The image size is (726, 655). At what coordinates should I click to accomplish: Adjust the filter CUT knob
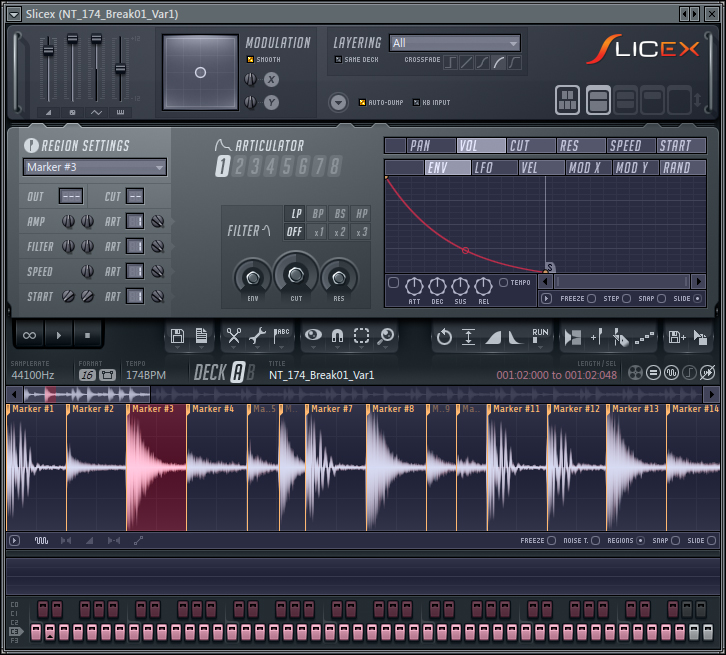point(295,275)
